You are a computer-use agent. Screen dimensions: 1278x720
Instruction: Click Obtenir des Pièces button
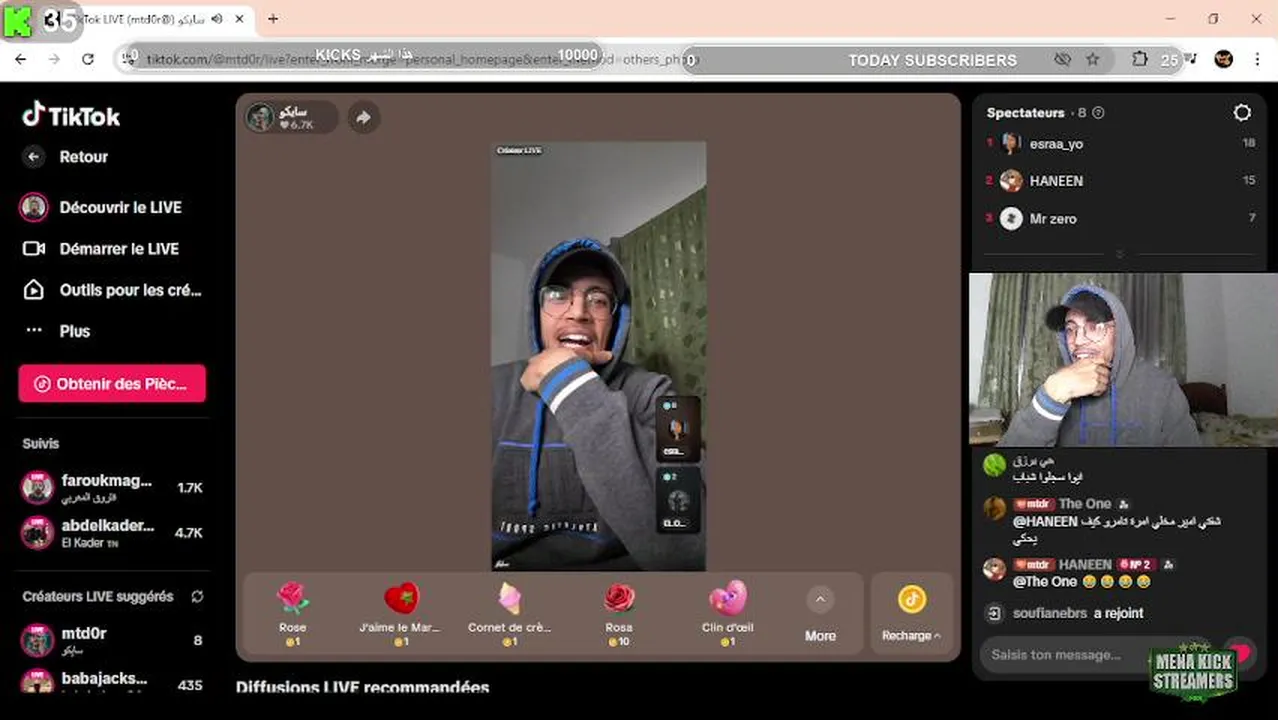tap(112, 383)
